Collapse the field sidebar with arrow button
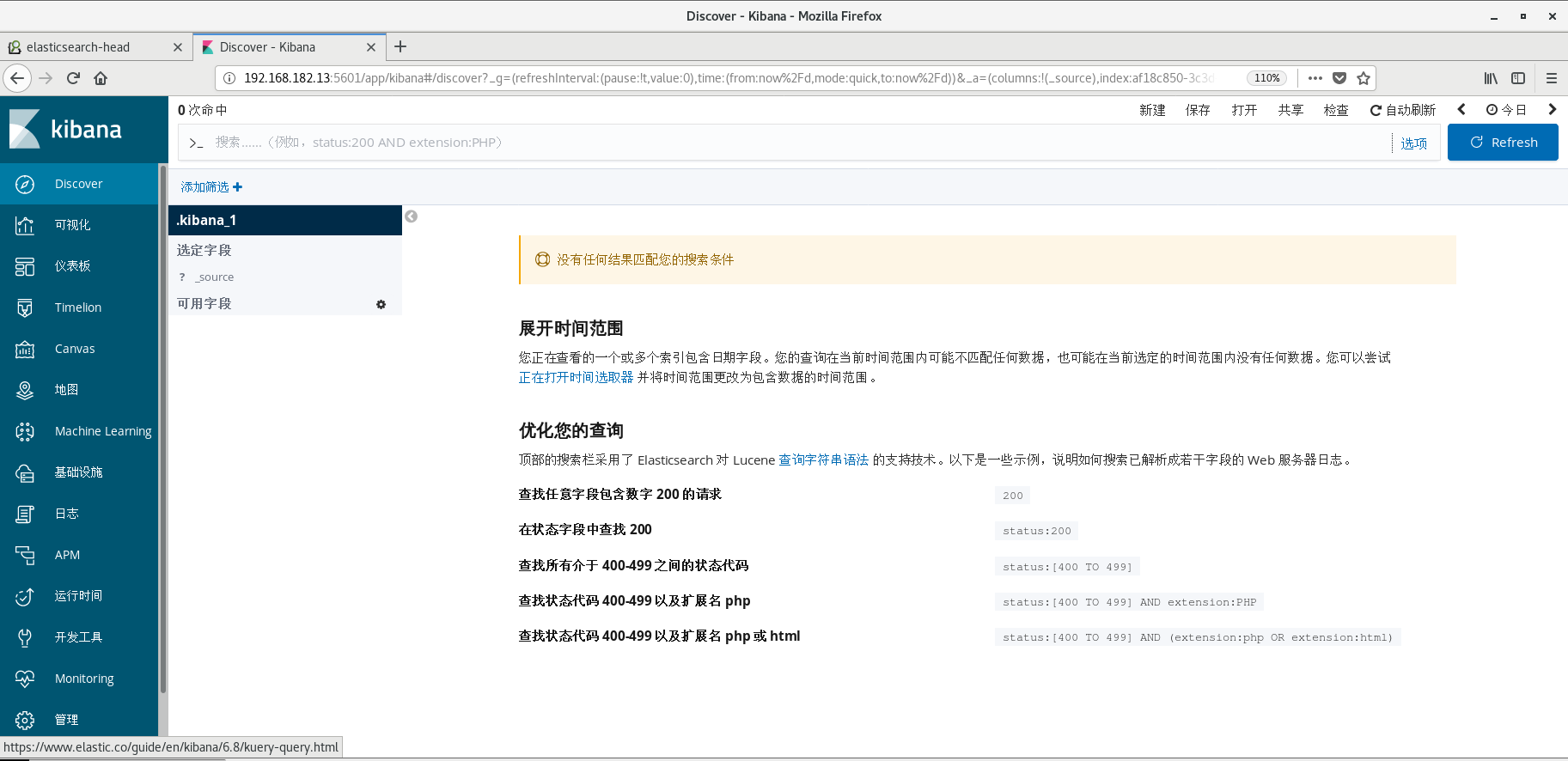Screen dimensions: 1568x761 tap(412, 216)
